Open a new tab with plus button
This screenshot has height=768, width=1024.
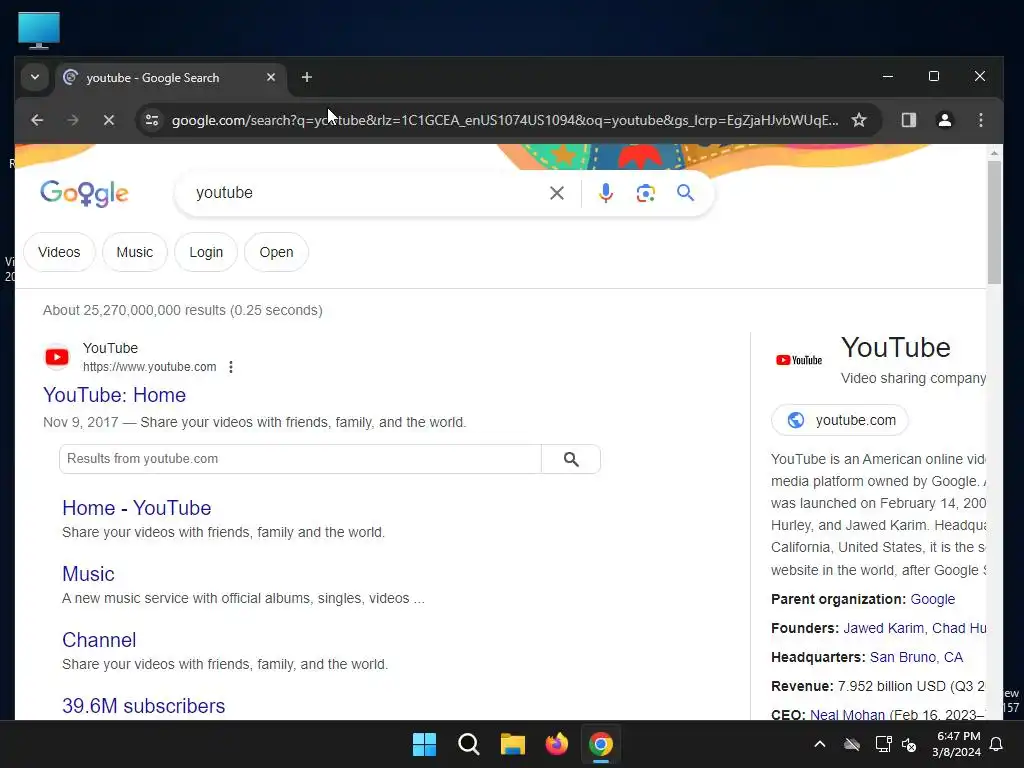(307, 77)
